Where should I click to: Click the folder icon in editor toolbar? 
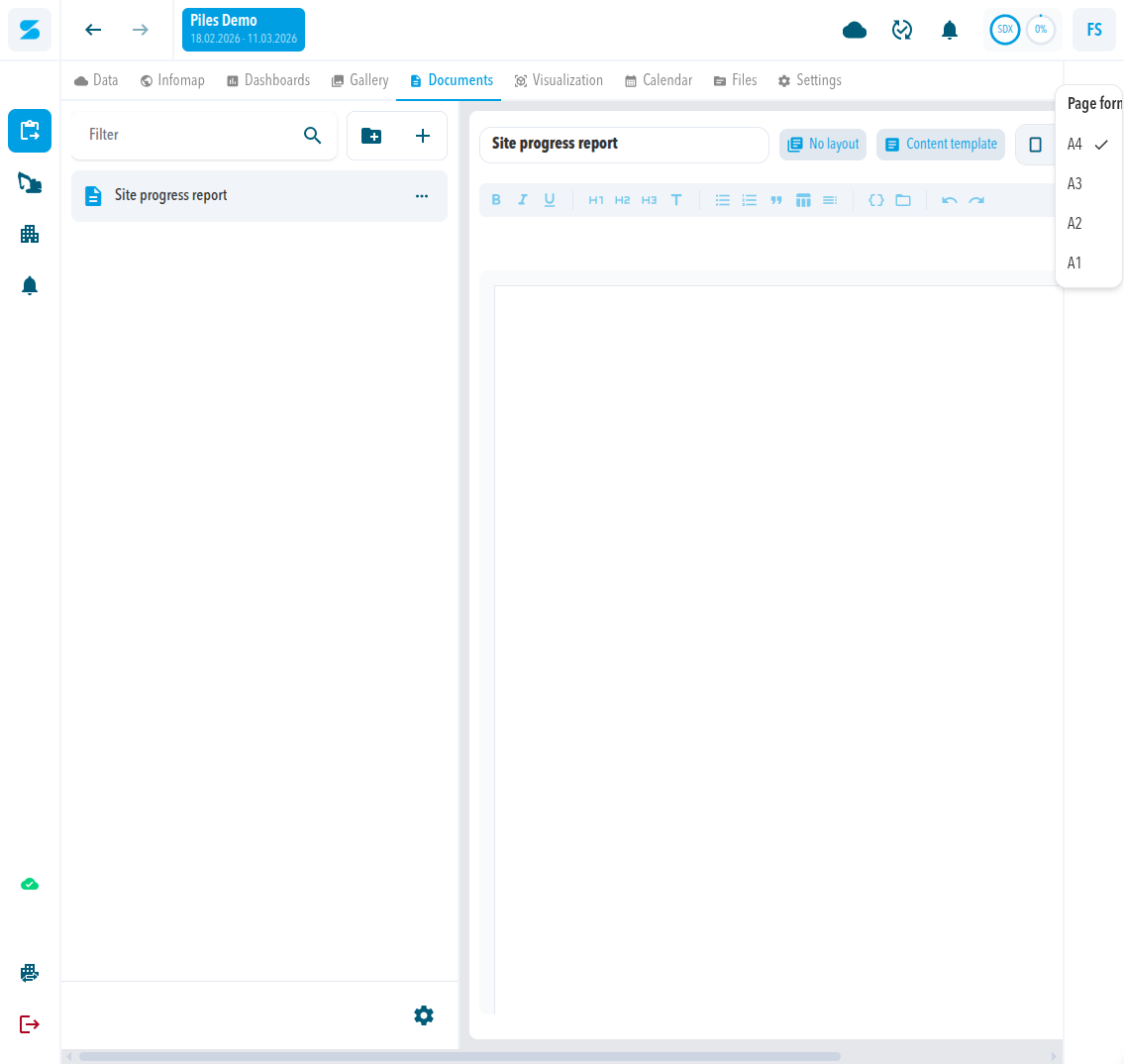(x=903, y=200)
